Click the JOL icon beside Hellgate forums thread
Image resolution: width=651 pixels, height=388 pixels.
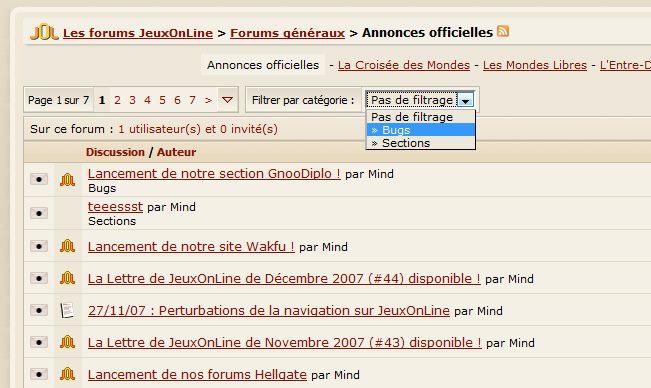(x=67, y=374)
